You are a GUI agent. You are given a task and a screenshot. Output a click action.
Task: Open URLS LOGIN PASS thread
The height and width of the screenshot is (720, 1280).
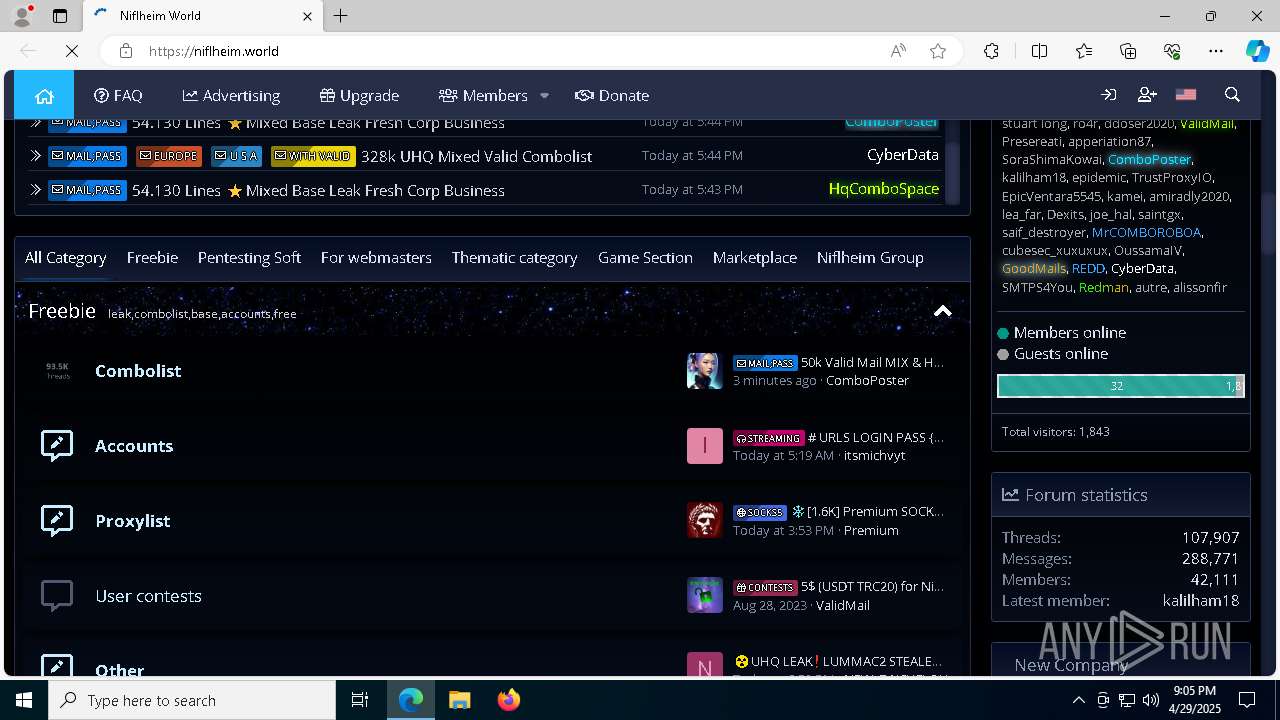point(875,437)
